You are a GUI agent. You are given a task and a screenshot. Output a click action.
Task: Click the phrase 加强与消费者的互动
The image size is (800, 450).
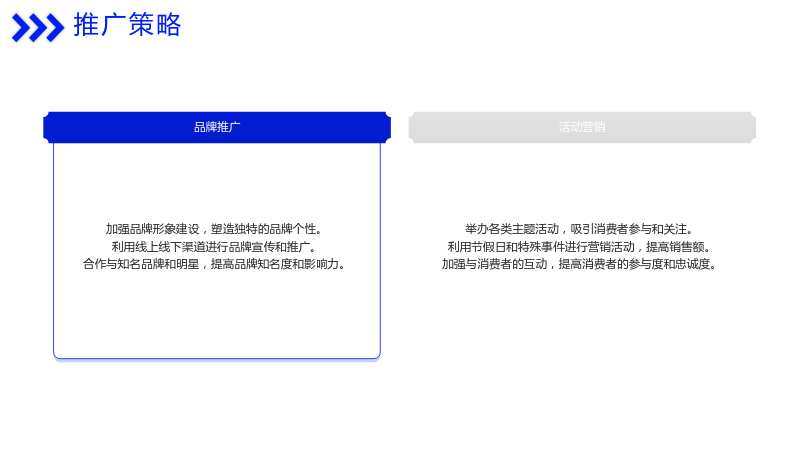[x=494, y=264]
